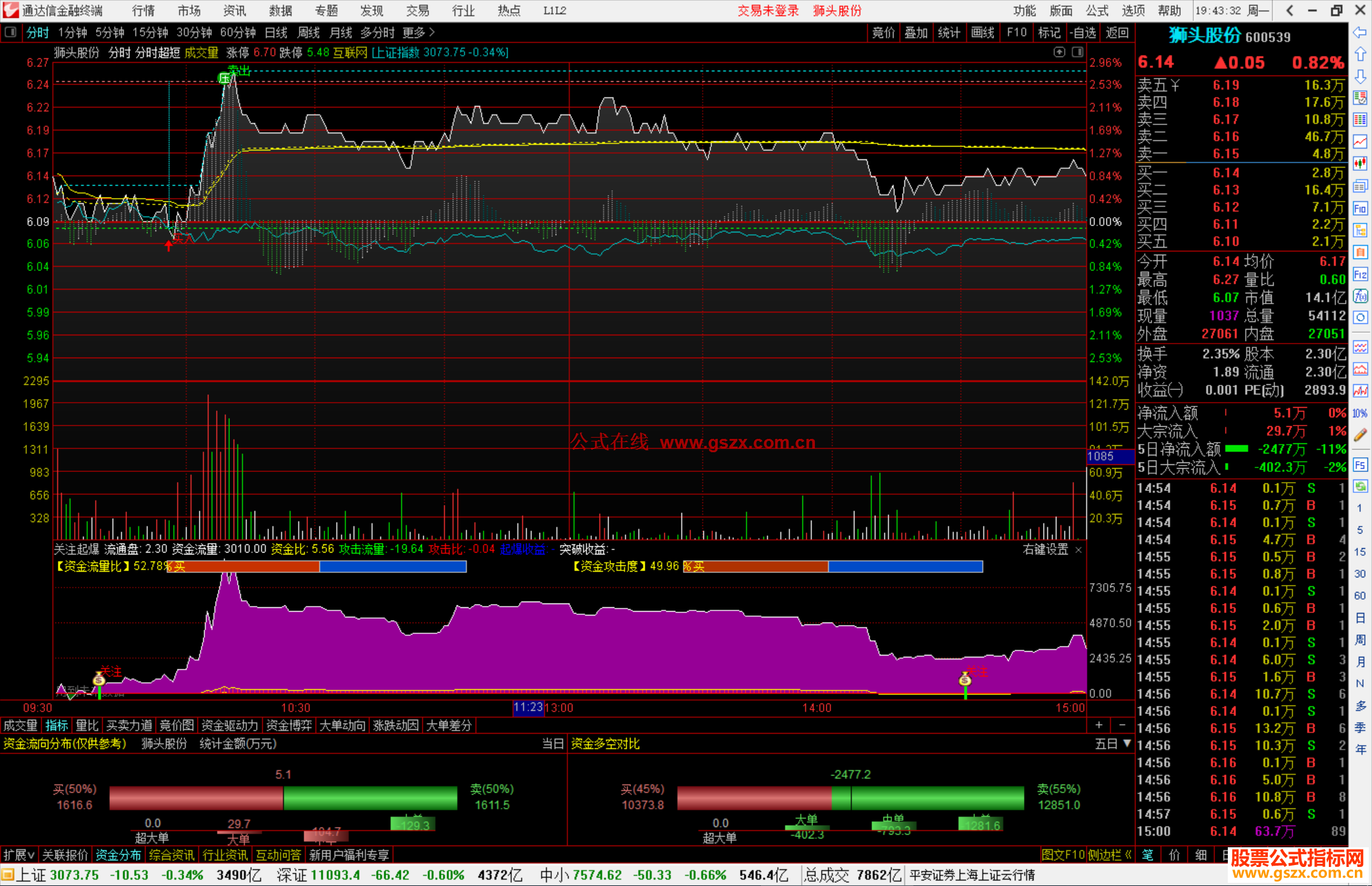Open the red line chart icon
Image resolution: width=1372 pixels, height=886 pixels.
(x=1360, y=142)
